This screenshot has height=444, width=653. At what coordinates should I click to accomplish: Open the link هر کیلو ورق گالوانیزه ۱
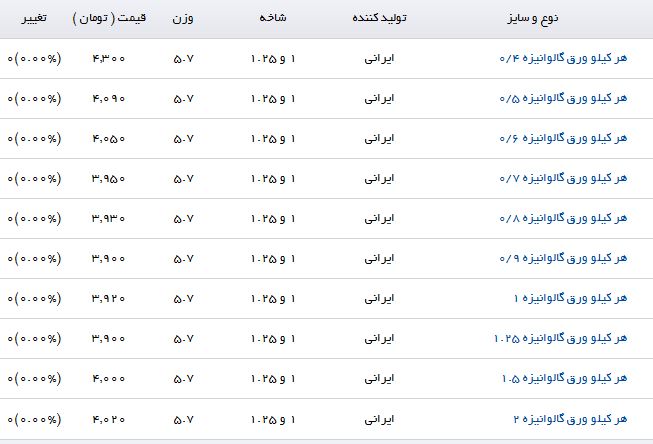[x=570, y=298]
